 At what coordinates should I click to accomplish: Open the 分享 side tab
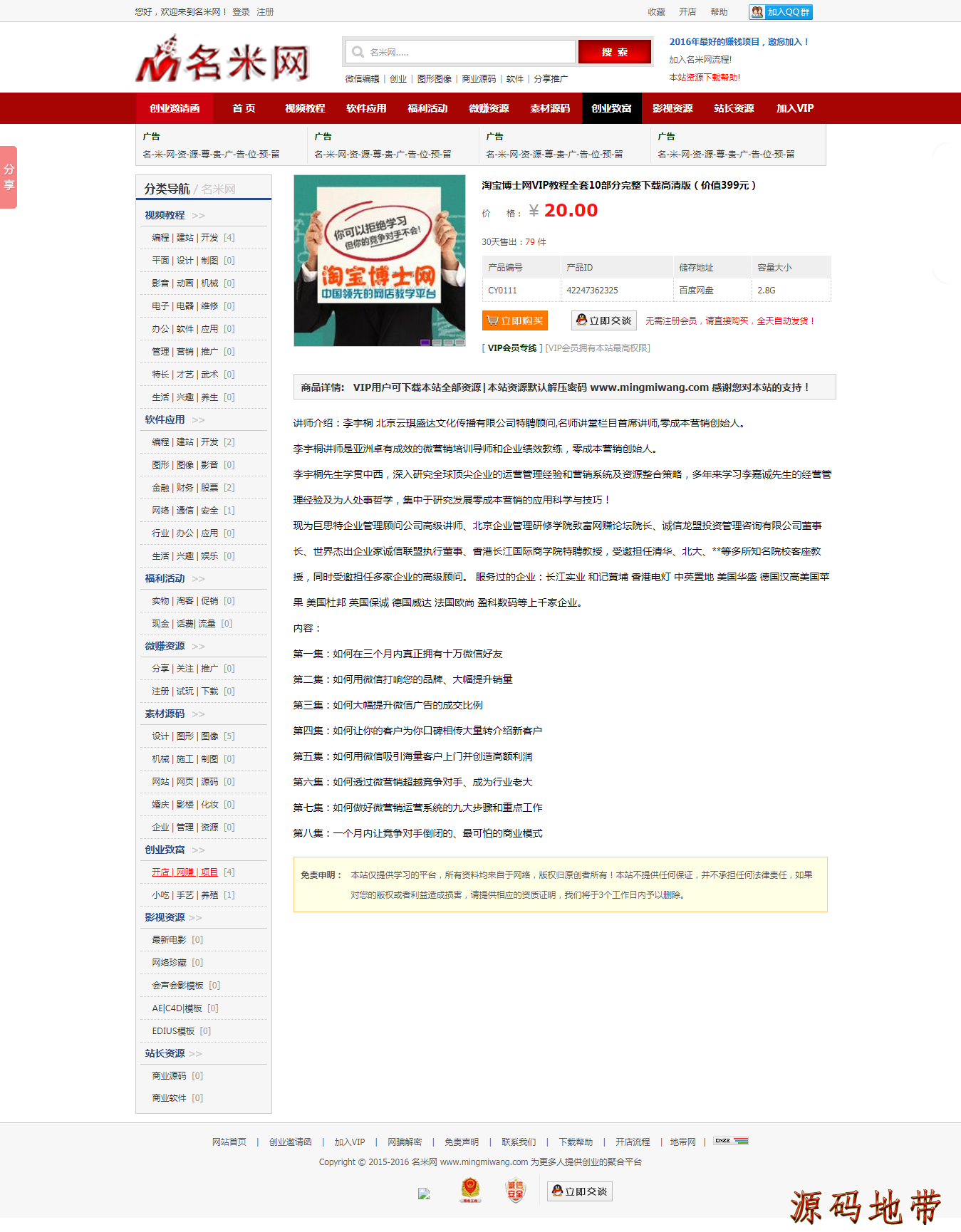tap(9, 177)
